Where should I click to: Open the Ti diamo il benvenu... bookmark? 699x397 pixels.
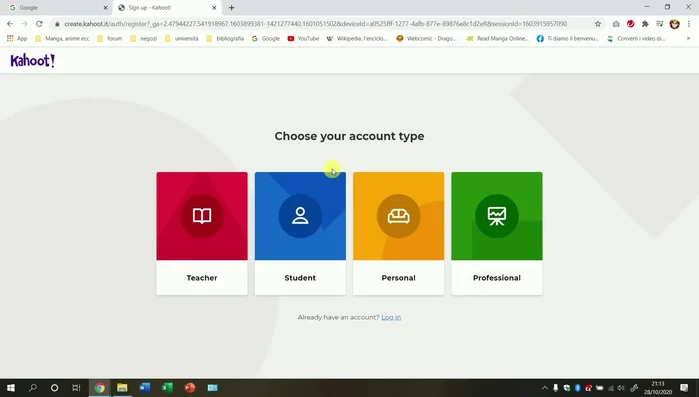(567, 39)
